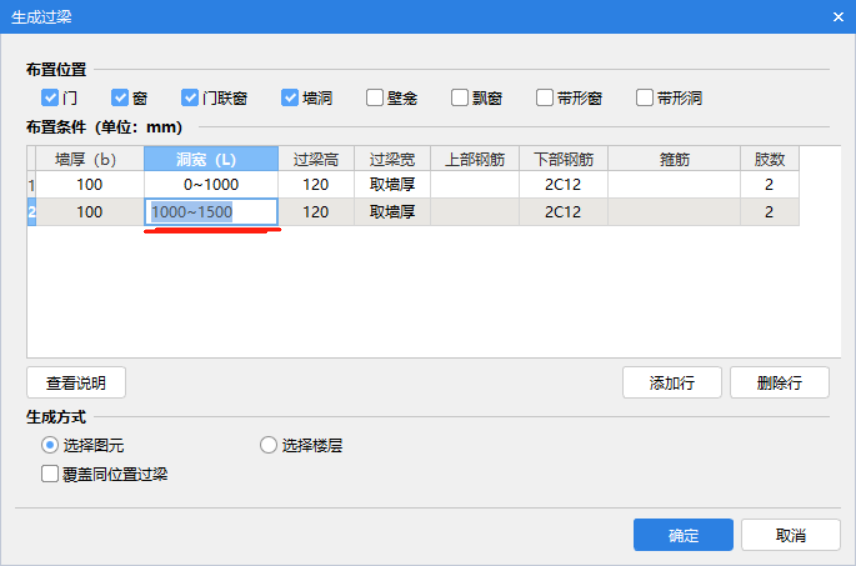The width and height of the screenshot is (856, 566).
Task: Click the 上部钢筋 column header
Action: (475, 159)
